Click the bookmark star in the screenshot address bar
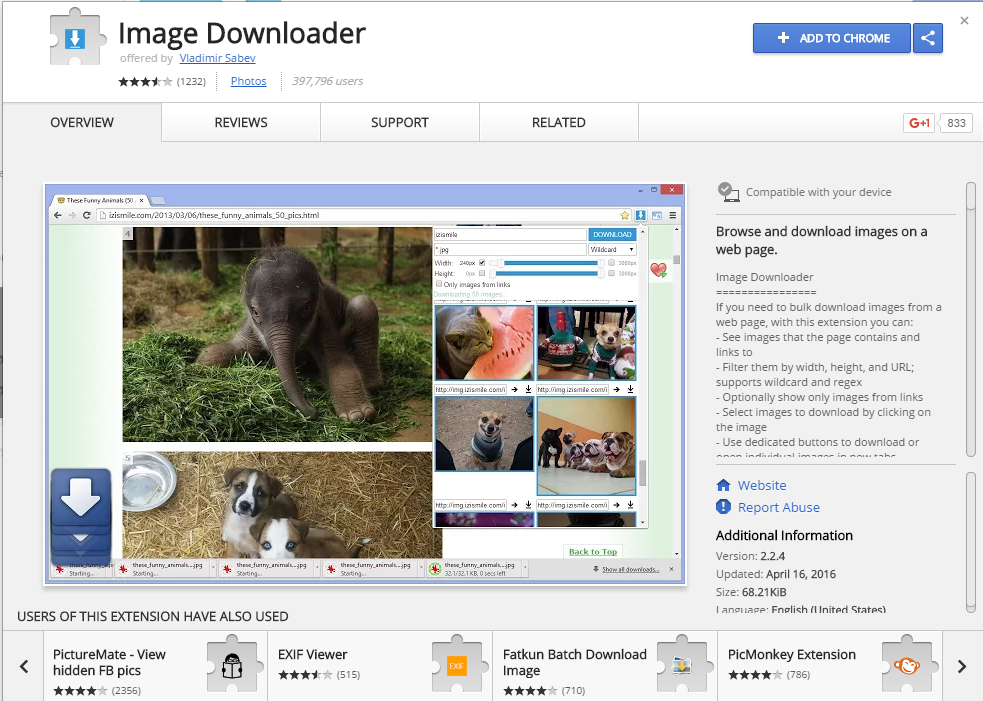 (x=624, y=215)
